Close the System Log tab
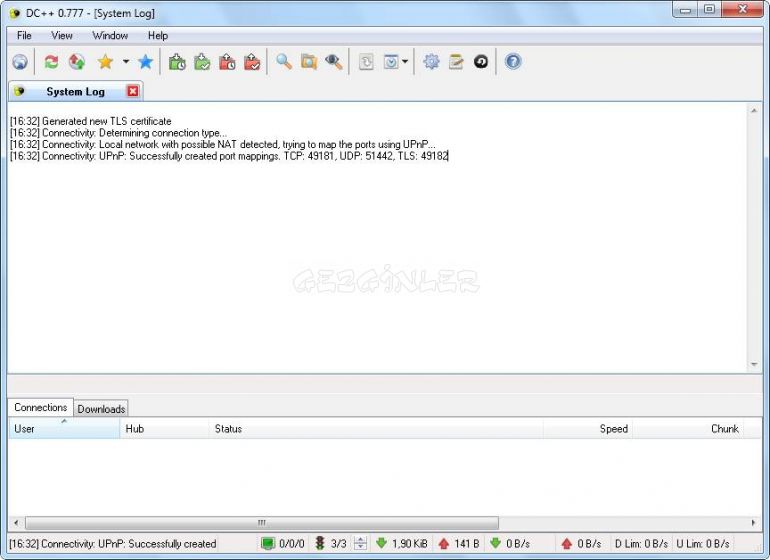The height and width of the screenshot is (560, 770). tap(133, 91)
